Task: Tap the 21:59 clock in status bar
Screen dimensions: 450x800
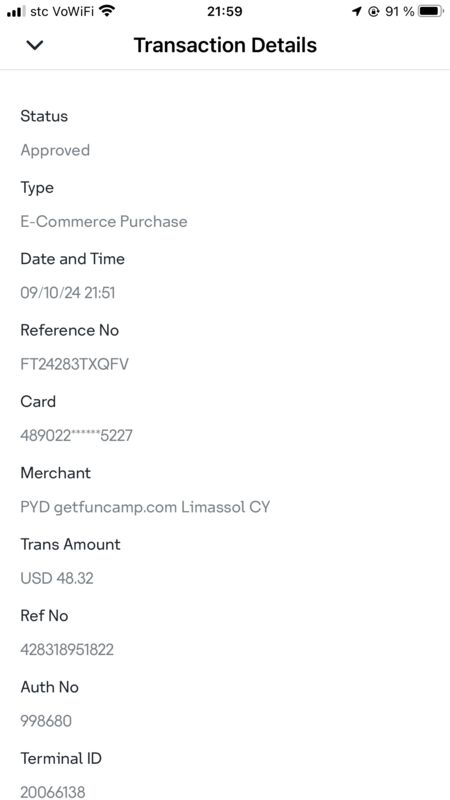Action: point(224,11)
